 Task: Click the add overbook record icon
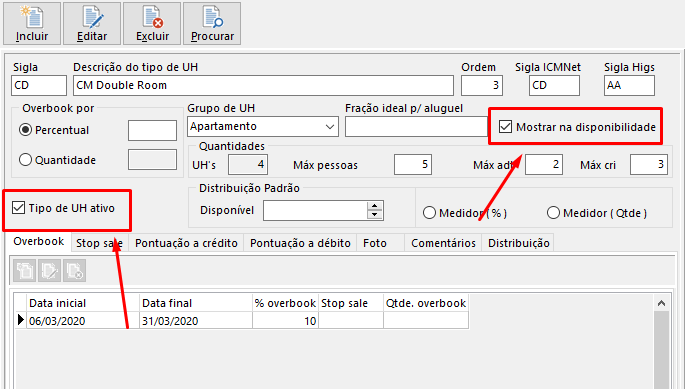[x=24, y=271]
